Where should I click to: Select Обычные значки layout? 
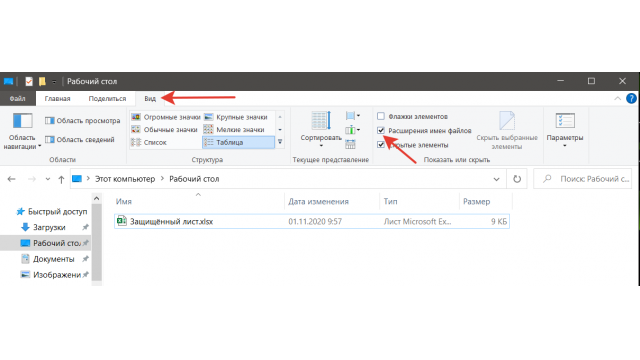164,130
